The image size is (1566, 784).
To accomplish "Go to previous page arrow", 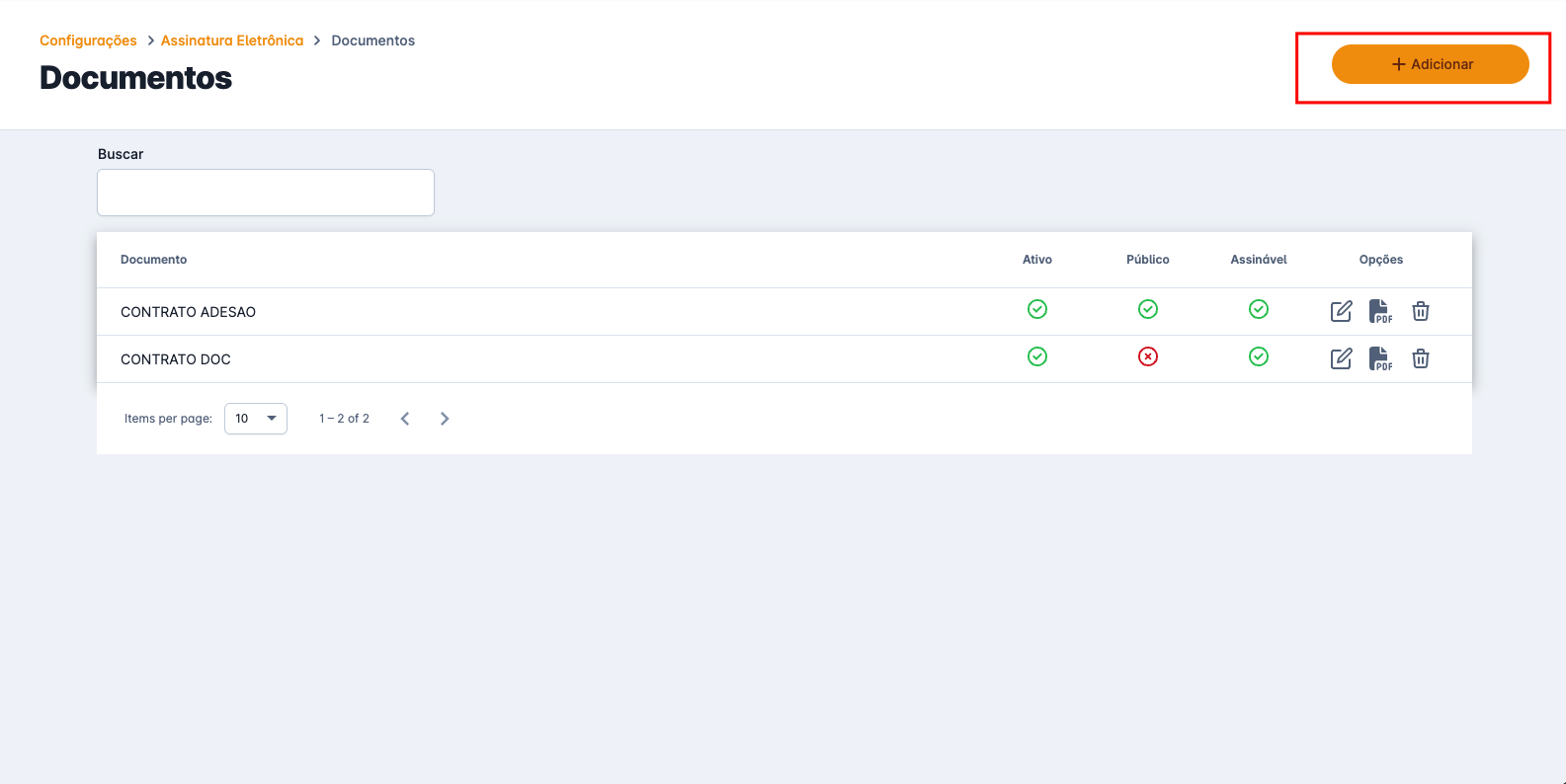I will coord(405,419).
